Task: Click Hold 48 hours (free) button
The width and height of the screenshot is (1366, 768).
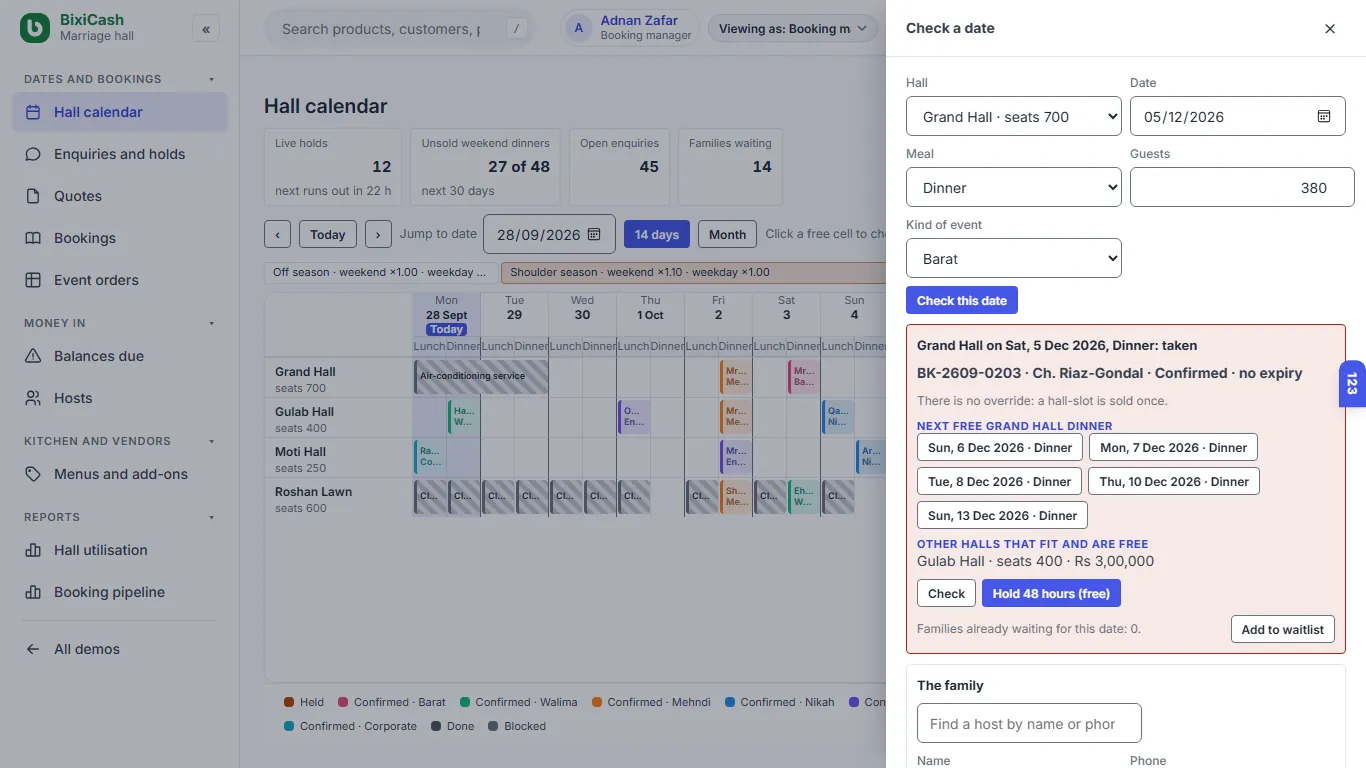Action: pos(1051,593)
